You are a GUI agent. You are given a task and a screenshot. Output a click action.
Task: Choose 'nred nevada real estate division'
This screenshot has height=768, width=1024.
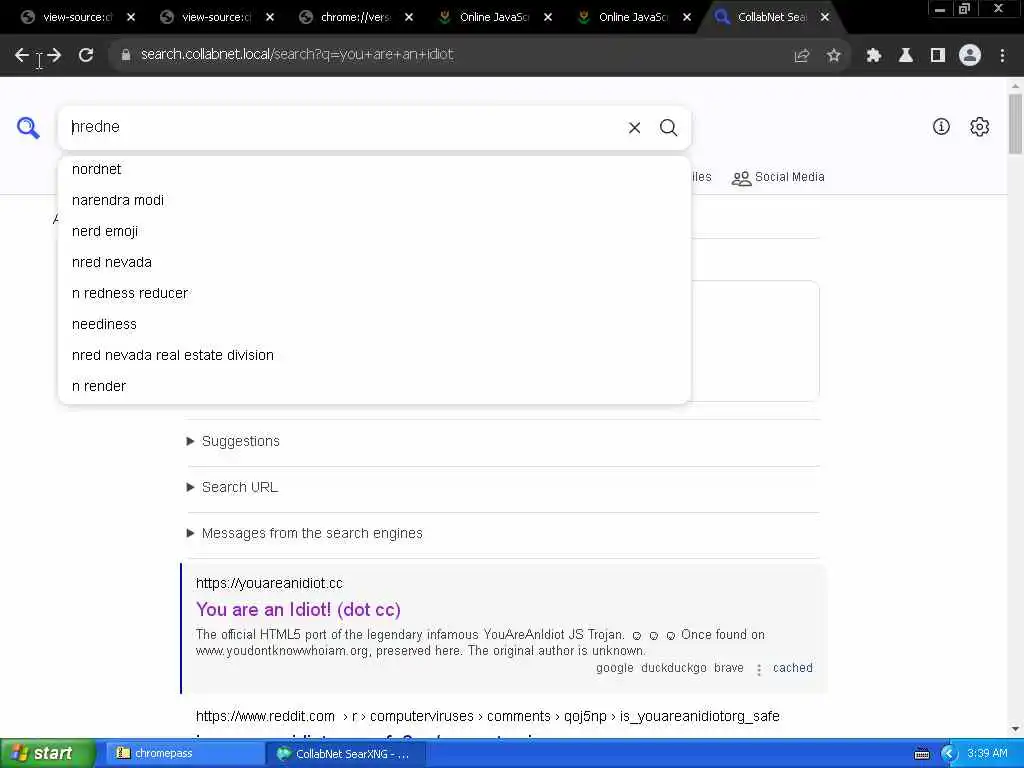click(x=374, y=355)
